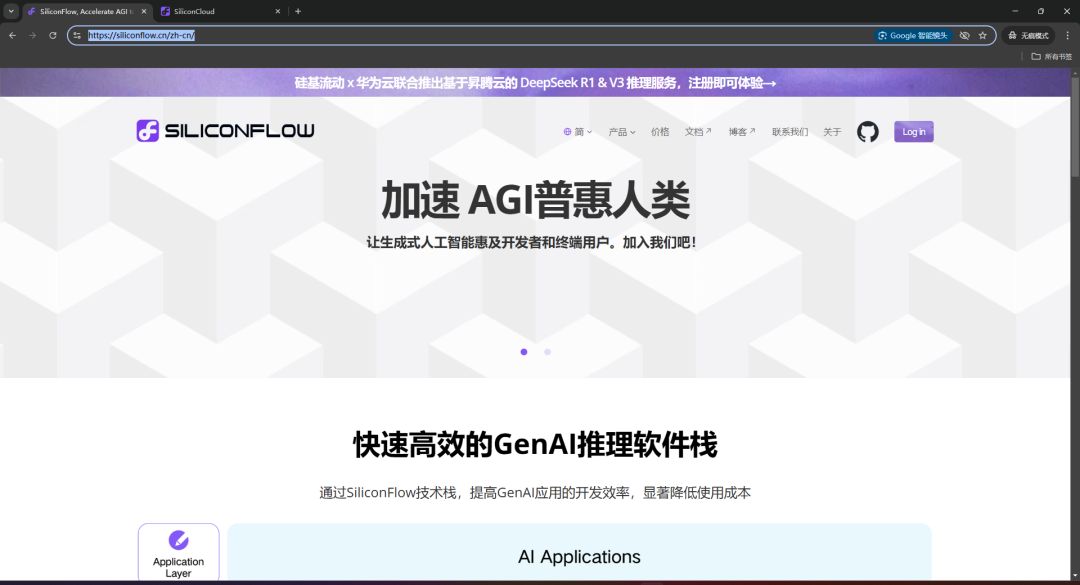The width and height of the screenshot is (1080, 585).
Task: Open the all bookmarks folder
Action: pyautogui.click(x=1052, y=57)
